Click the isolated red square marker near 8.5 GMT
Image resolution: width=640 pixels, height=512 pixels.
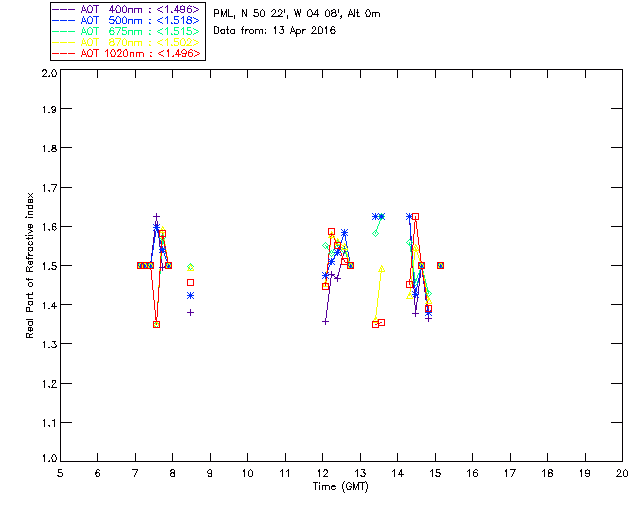pos(190,283)
